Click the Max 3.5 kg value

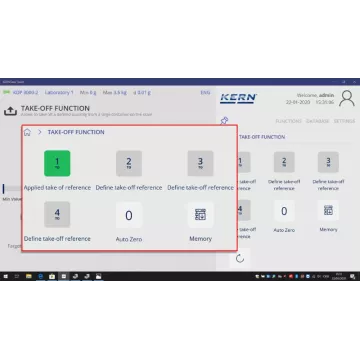coord(115,93)
